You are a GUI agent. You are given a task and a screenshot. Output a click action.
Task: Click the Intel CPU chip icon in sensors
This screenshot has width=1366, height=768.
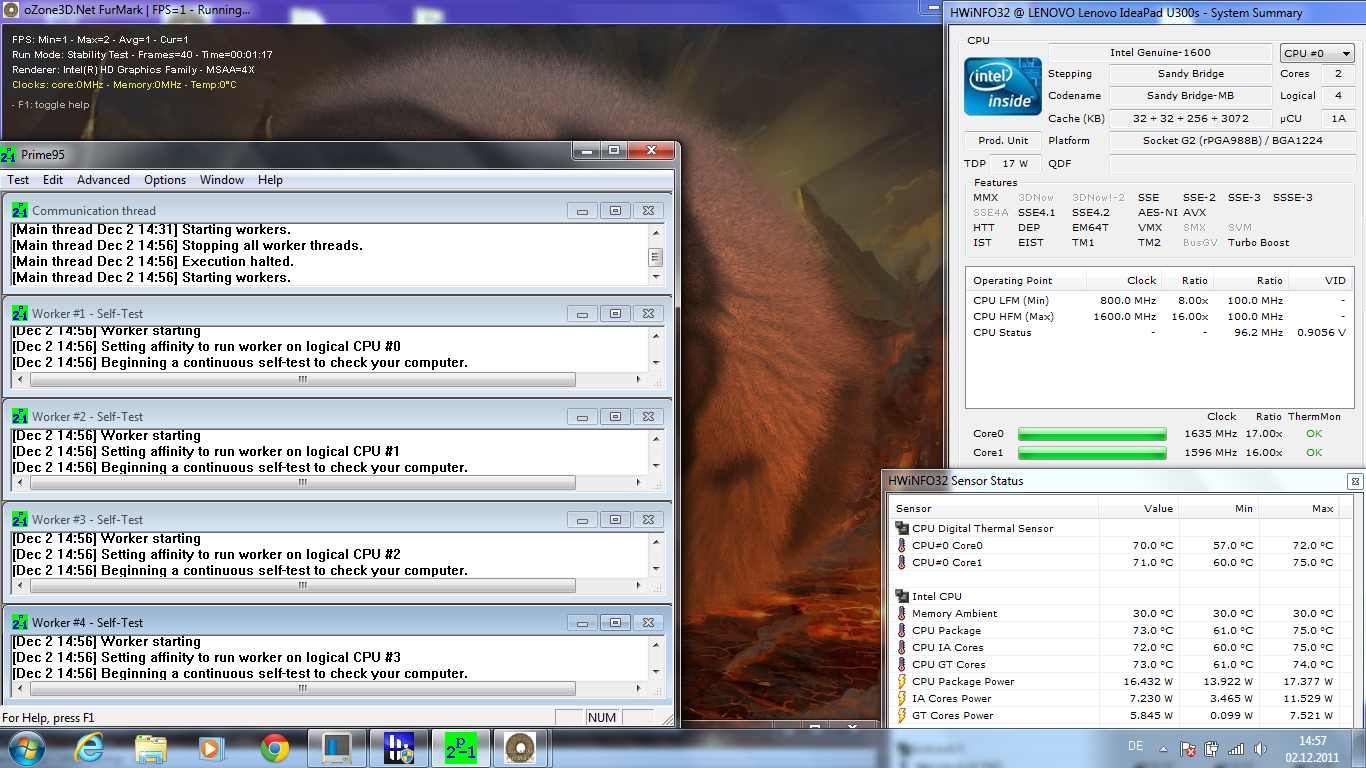[902, 596]
